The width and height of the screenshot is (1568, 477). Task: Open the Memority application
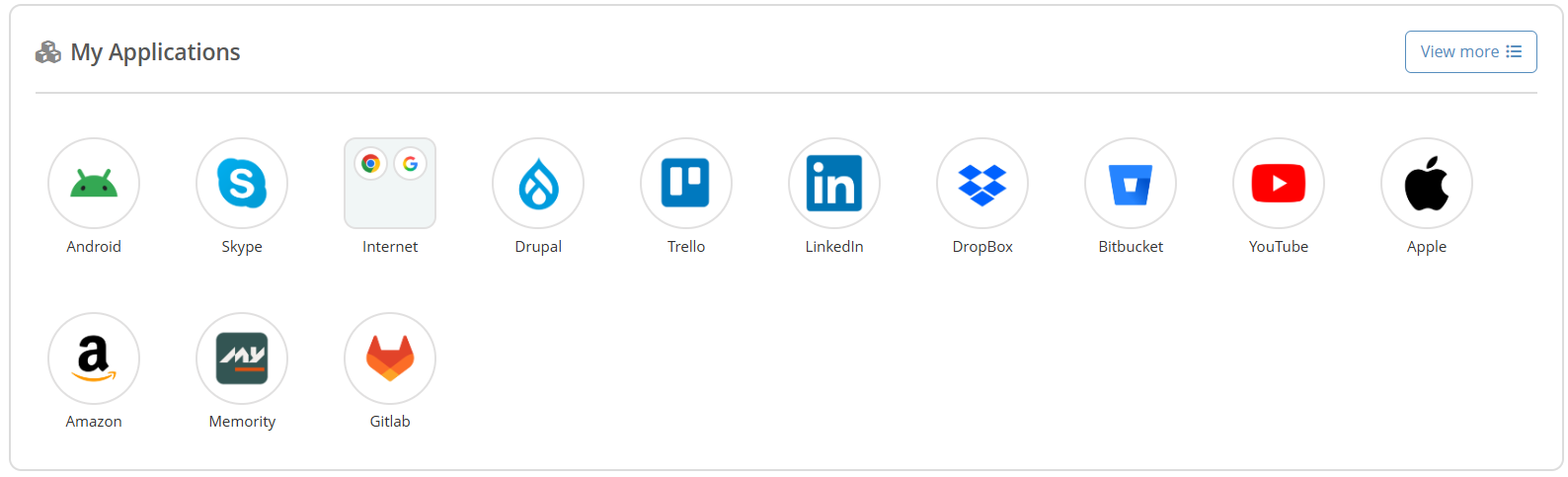[242, 358]
